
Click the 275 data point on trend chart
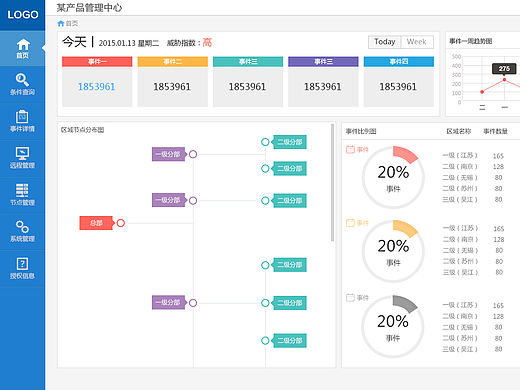click(504, 80)
